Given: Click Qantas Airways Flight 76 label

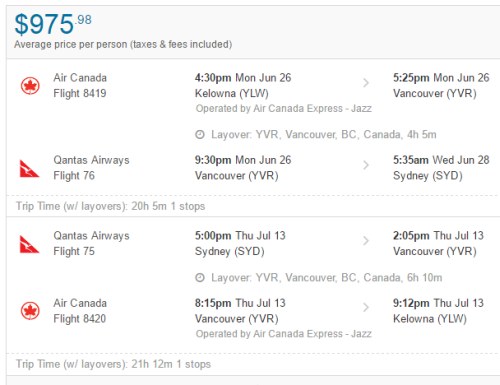Looking at the screenshot, I should click(x=91, y=168).
